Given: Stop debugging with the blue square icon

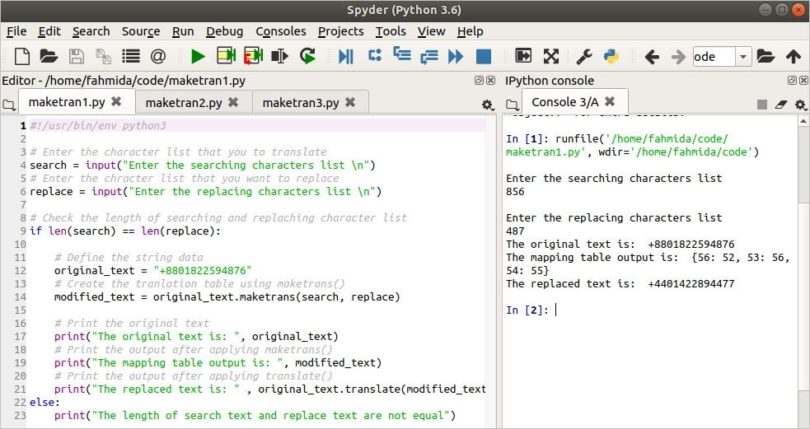Looking at the screenshot, I should pyautogui.click(x=484, y=56).
